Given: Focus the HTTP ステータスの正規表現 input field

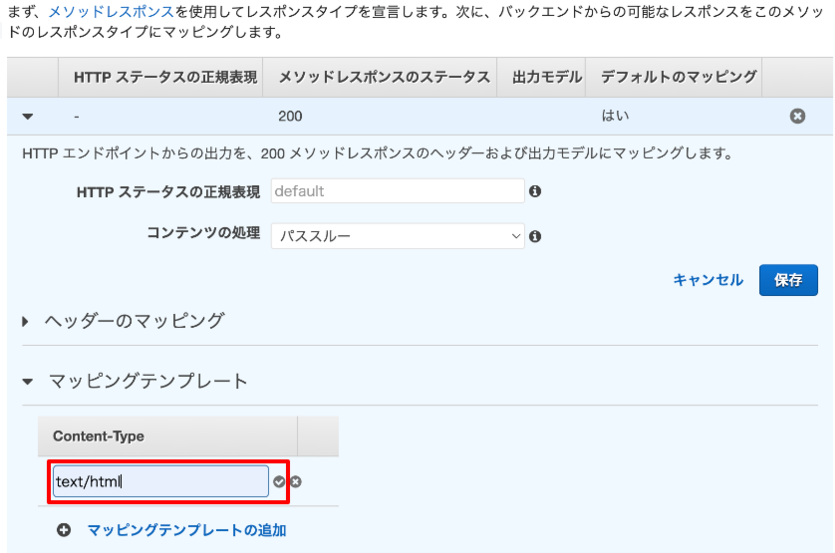Looking at the screenshot, I should click(398, 191).
